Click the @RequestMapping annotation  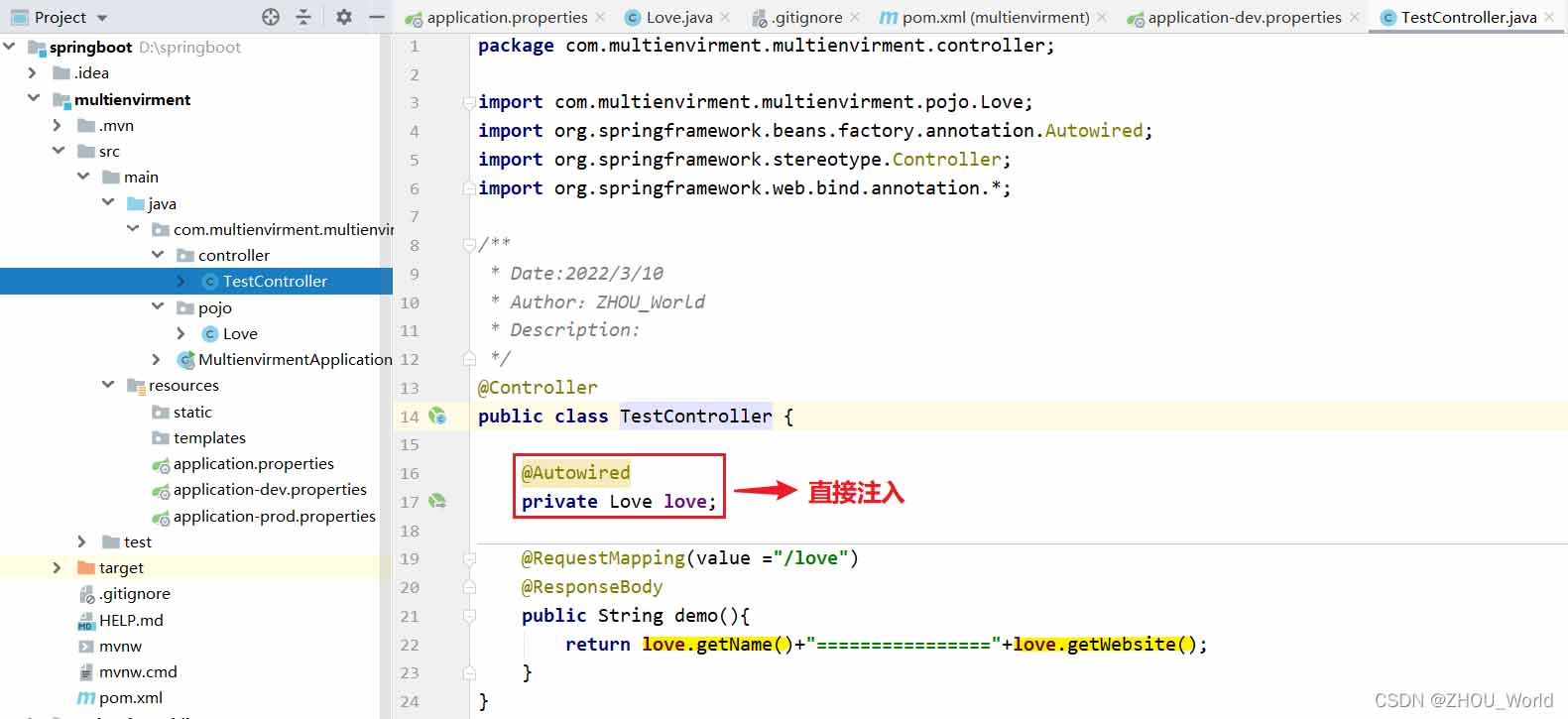pyautogui.click(x=603, y=558)
